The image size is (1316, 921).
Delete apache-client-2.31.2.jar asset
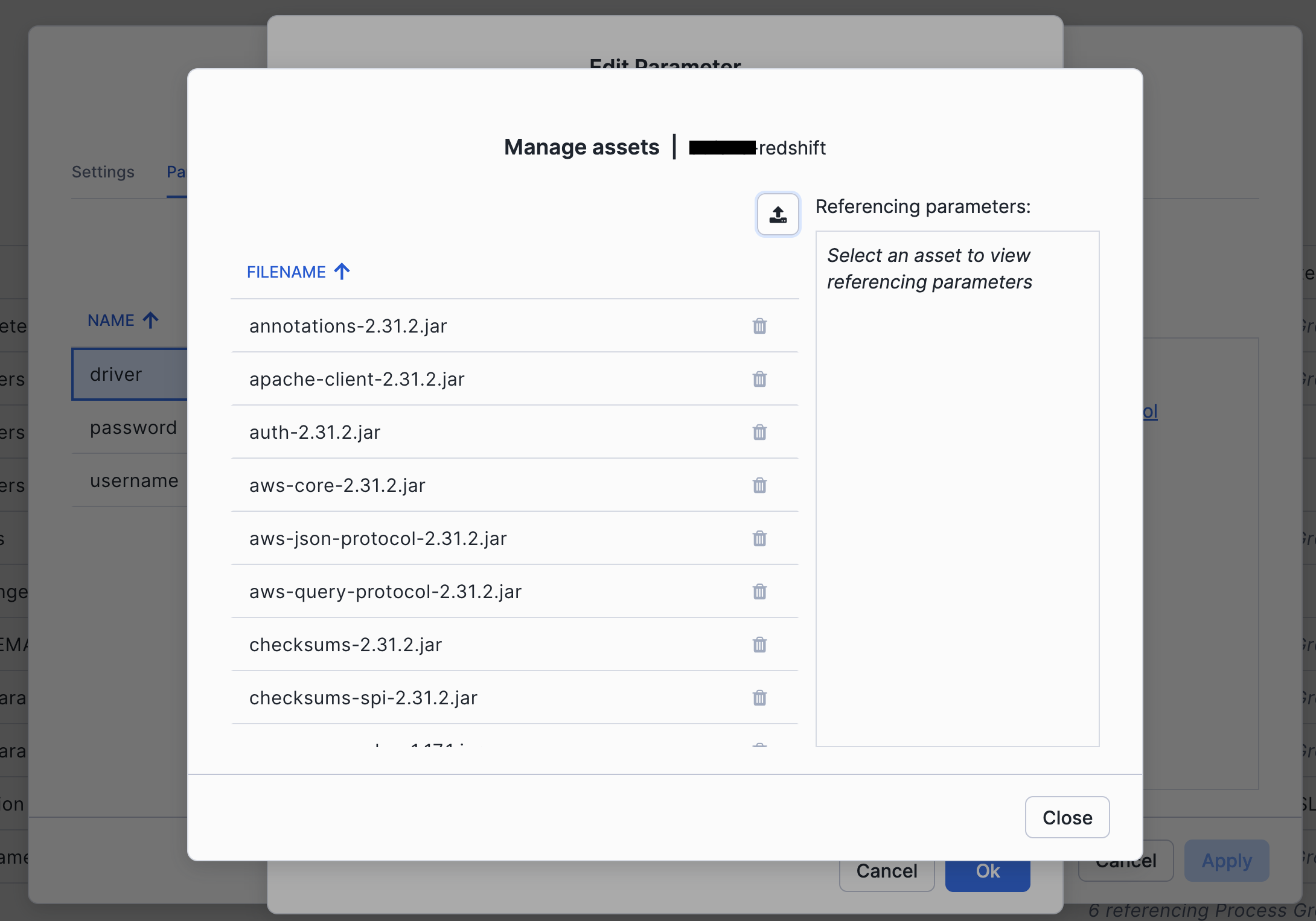point(759,379)
